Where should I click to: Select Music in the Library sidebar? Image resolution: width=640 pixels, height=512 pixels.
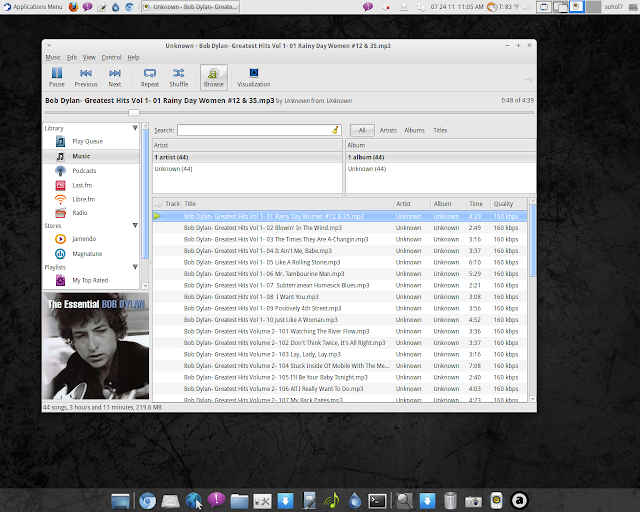point(91,156)
